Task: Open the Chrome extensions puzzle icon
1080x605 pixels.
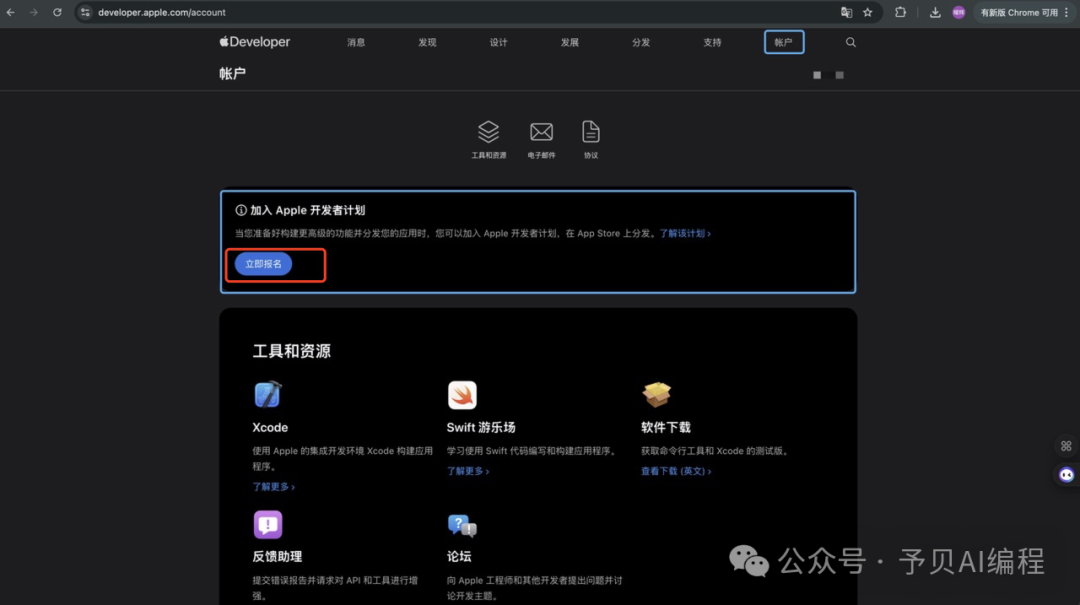Action: tap(900, 12)
